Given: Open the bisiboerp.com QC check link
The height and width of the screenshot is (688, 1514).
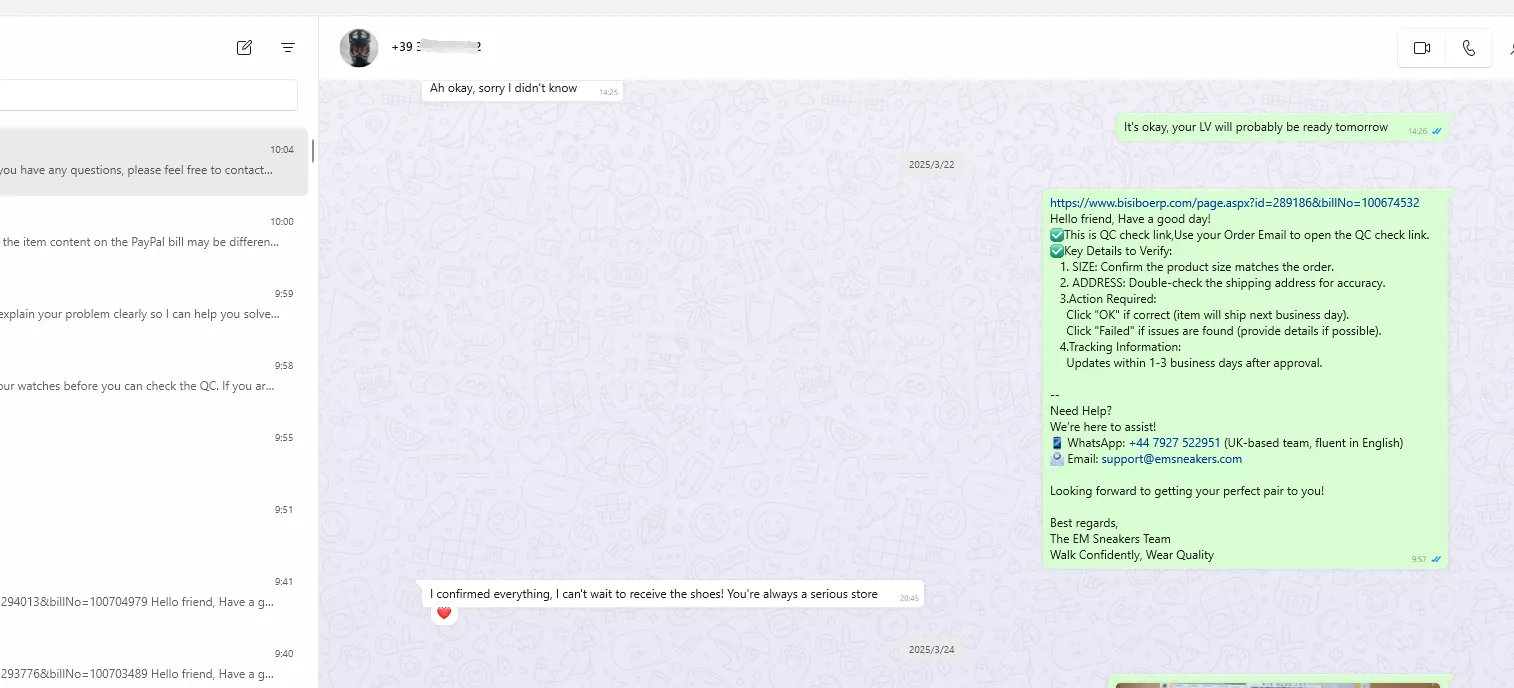Looking at the screenshot, I should coord(1234,203).
